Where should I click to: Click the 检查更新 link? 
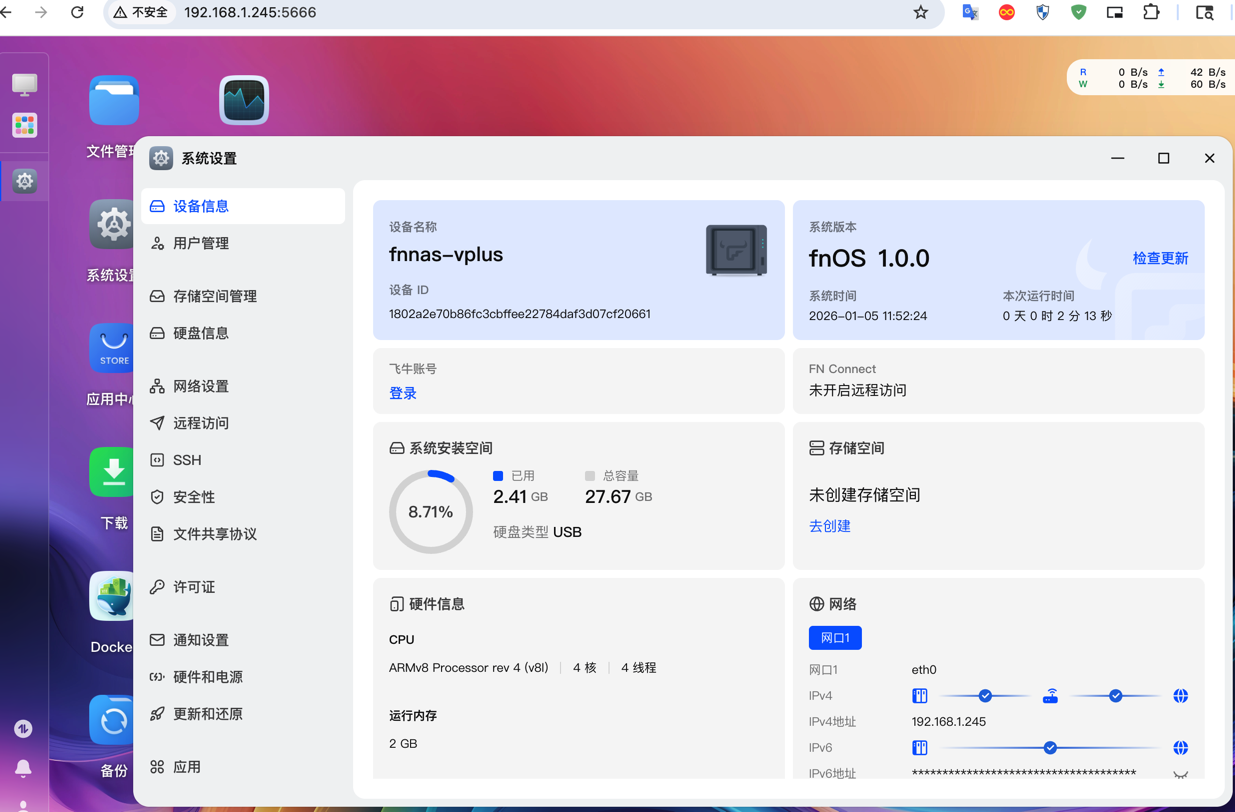pos(1160,258)
